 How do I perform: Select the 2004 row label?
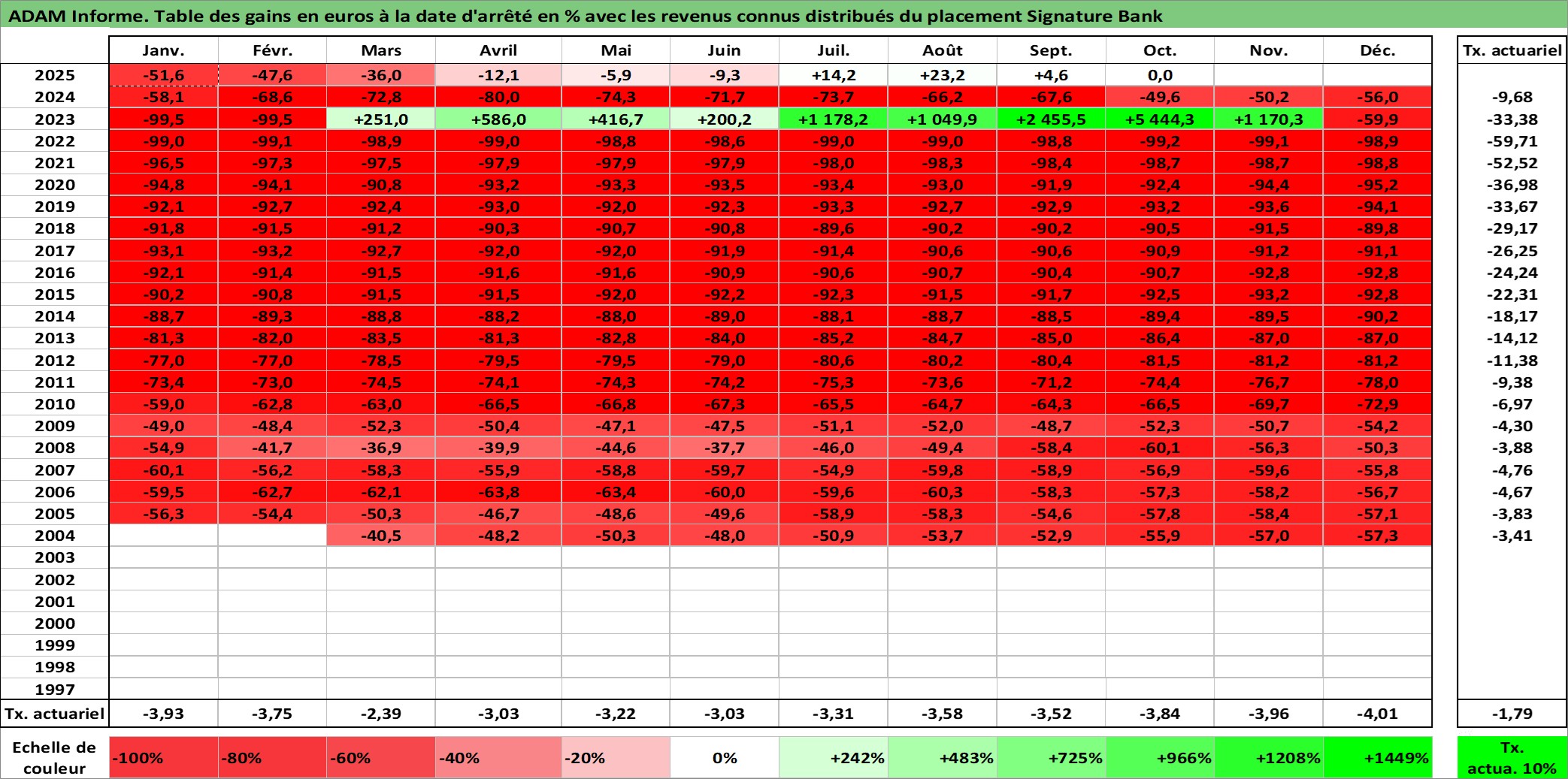pos(55,536)
